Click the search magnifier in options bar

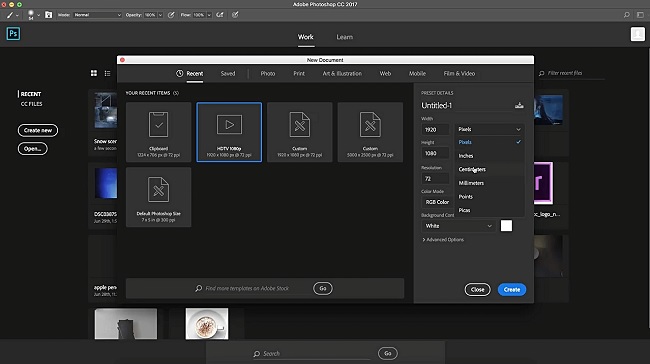point(626,15)
